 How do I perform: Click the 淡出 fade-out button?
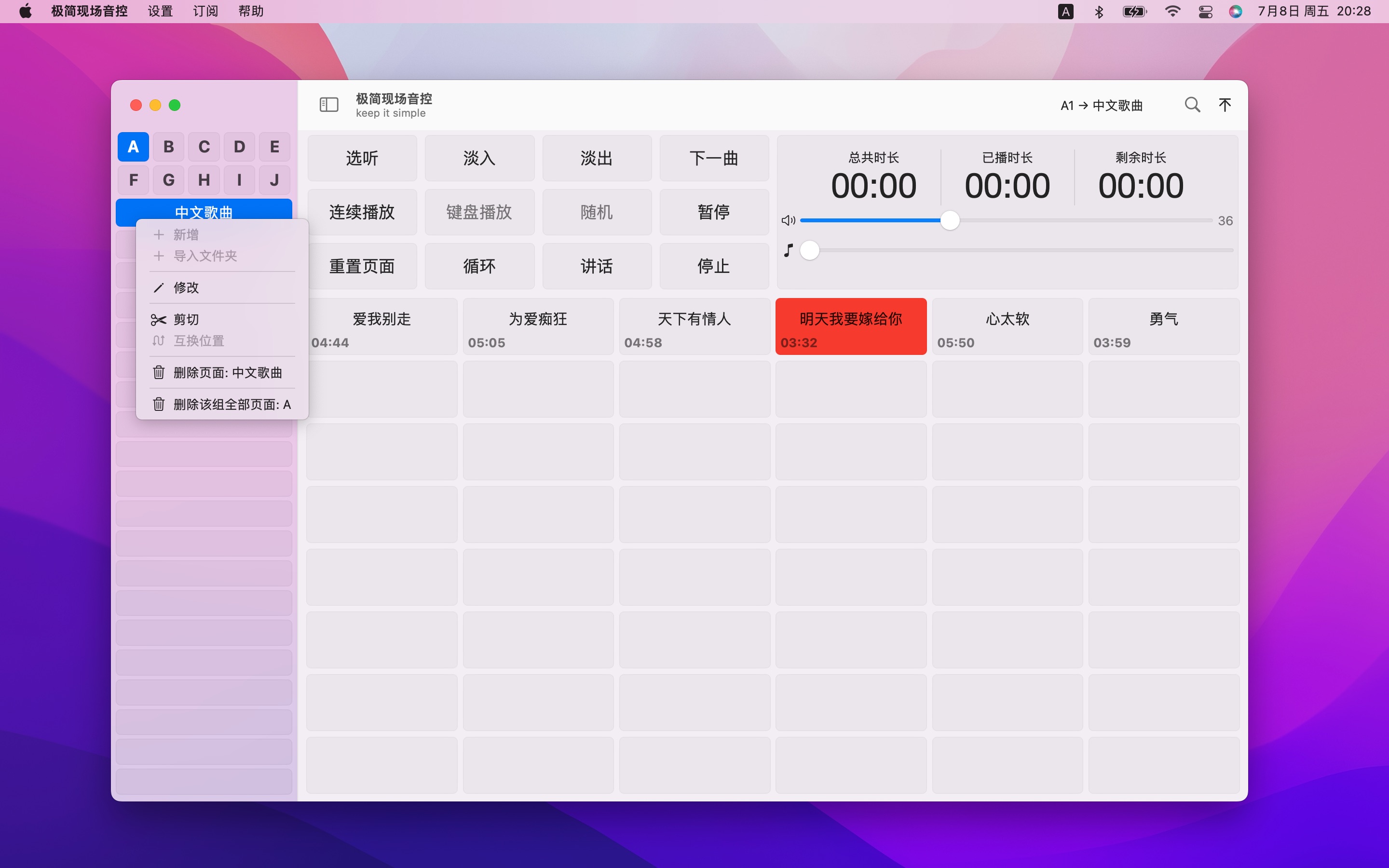point(597,158)
